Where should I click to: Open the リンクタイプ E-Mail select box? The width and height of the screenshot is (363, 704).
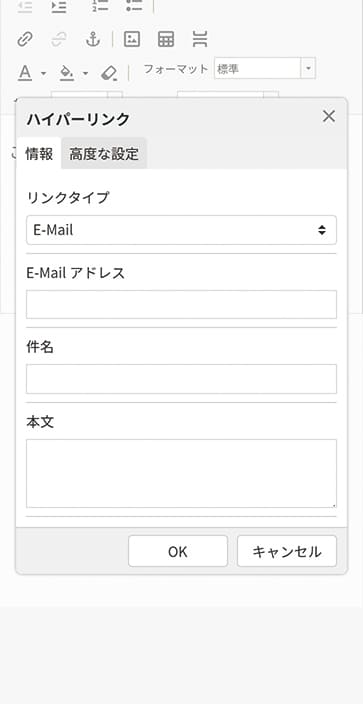tap(182, 230)
